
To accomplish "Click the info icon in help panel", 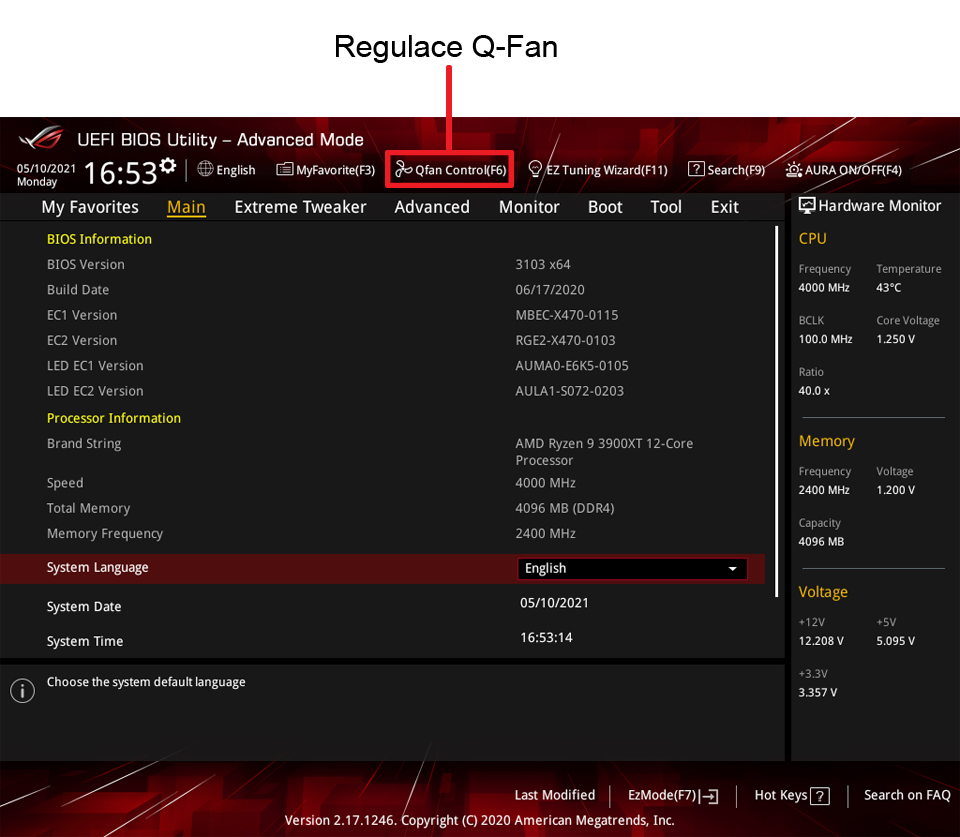I will (22, 690).
